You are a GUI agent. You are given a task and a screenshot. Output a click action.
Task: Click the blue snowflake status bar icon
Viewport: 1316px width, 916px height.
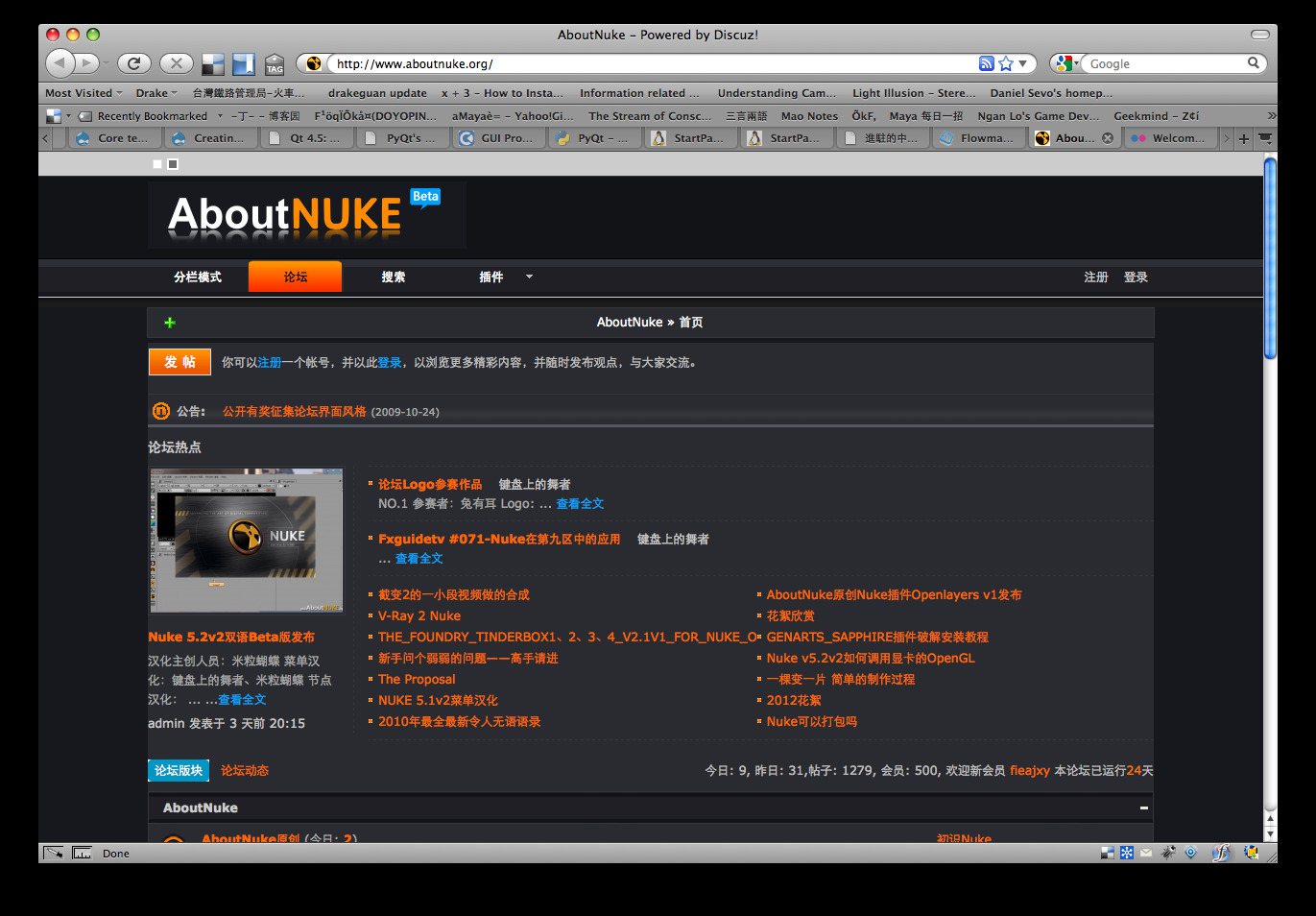tap(1127, 853)
